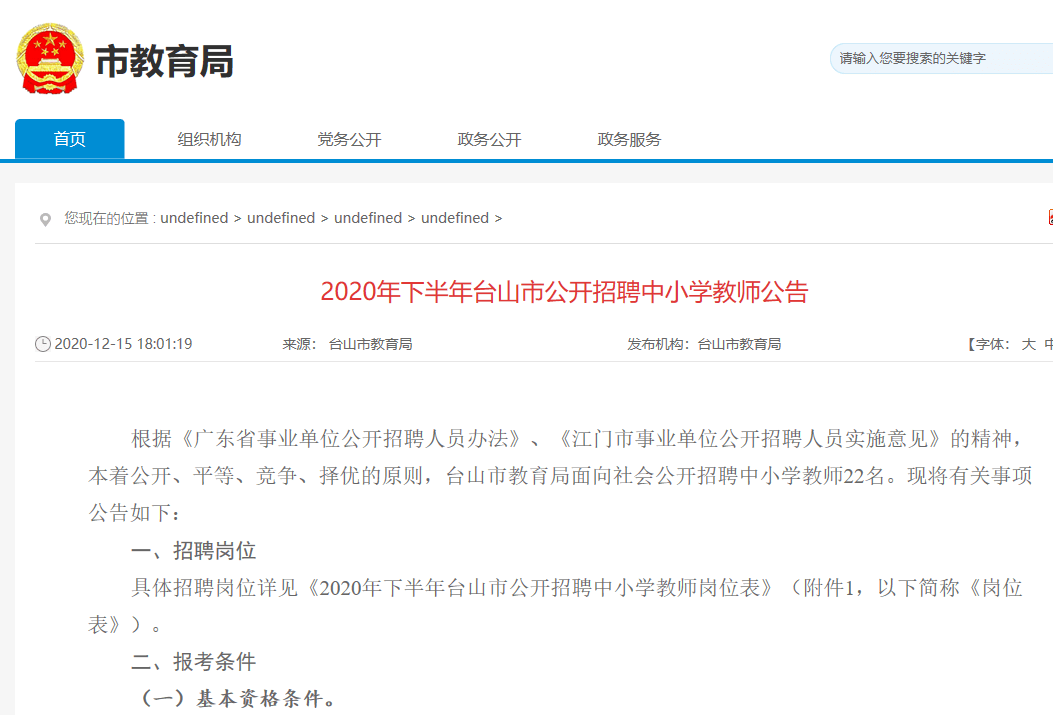1053x715 pixels.
Task: Focus the keyword search input field
Action: click(940, 58)
